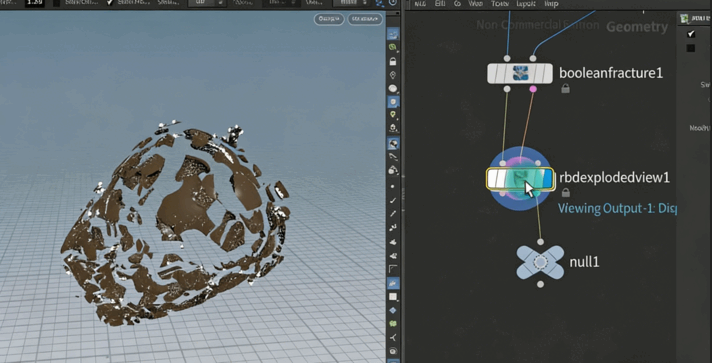This screenshot has width=712, height=363.
Task: Click the booleanfracture1 node label
Action: 611,73
